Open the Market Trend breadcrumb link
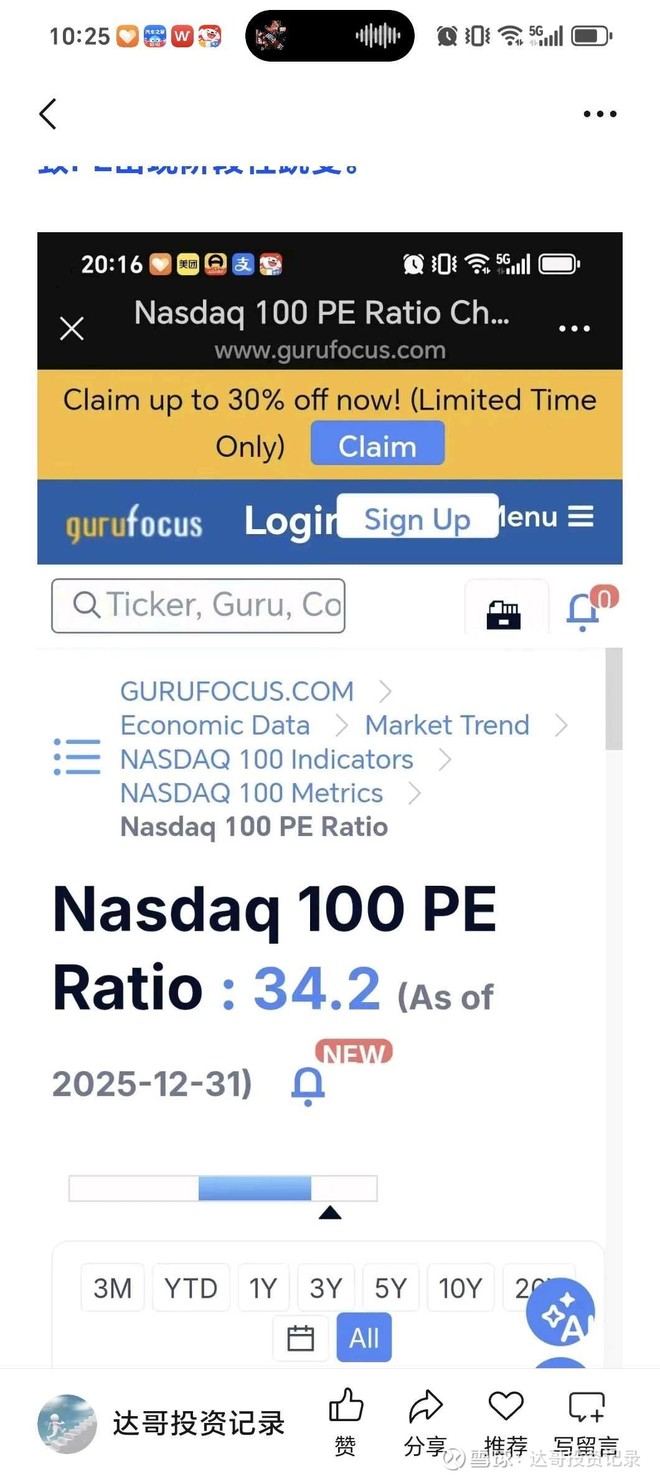 click(447, 725)
